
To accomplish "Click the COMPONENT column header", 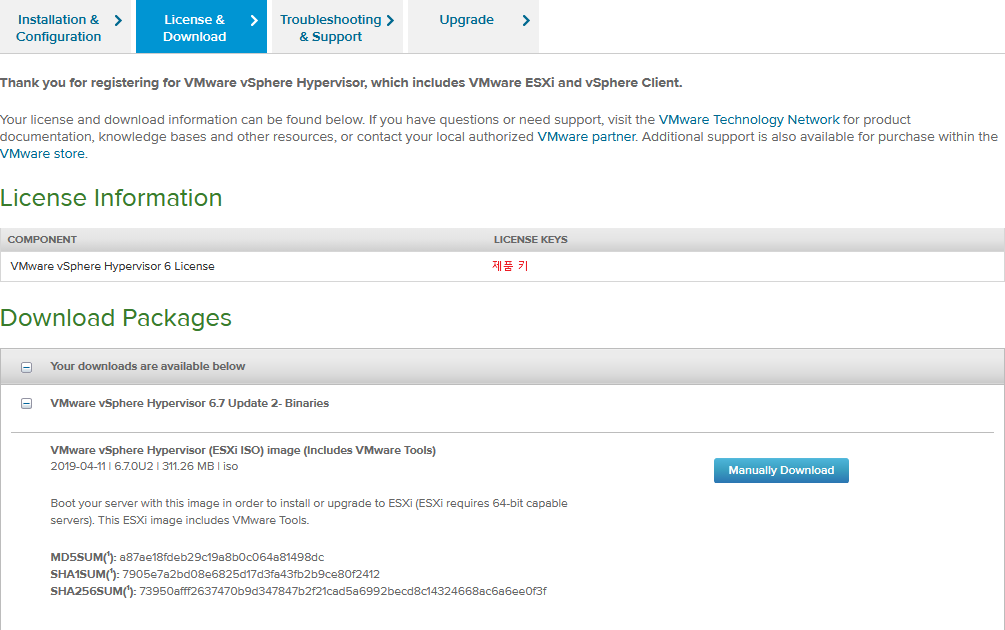I will tap(42, 240).
